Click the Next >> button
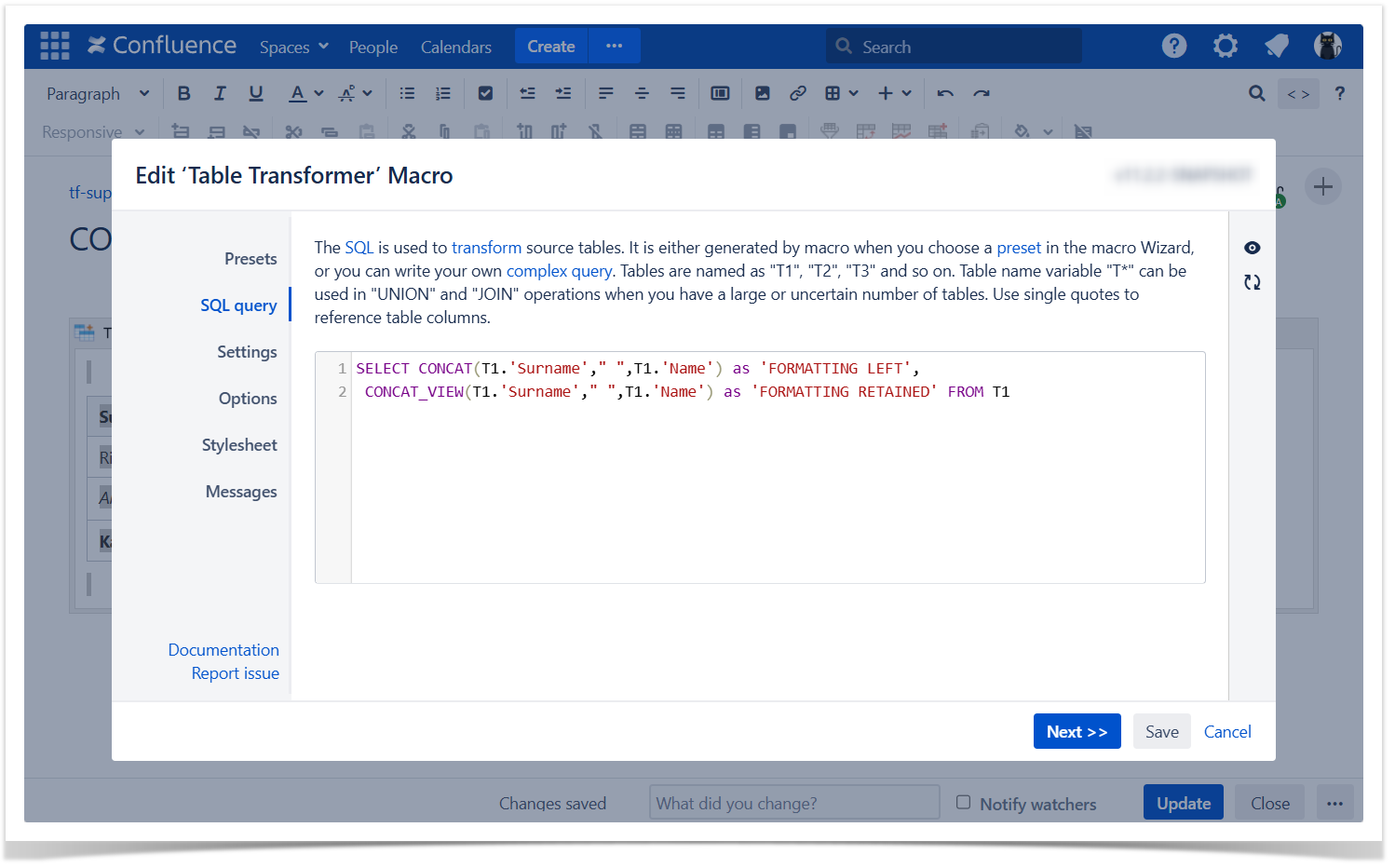The image size is (1395, 868). [1077, 732]
